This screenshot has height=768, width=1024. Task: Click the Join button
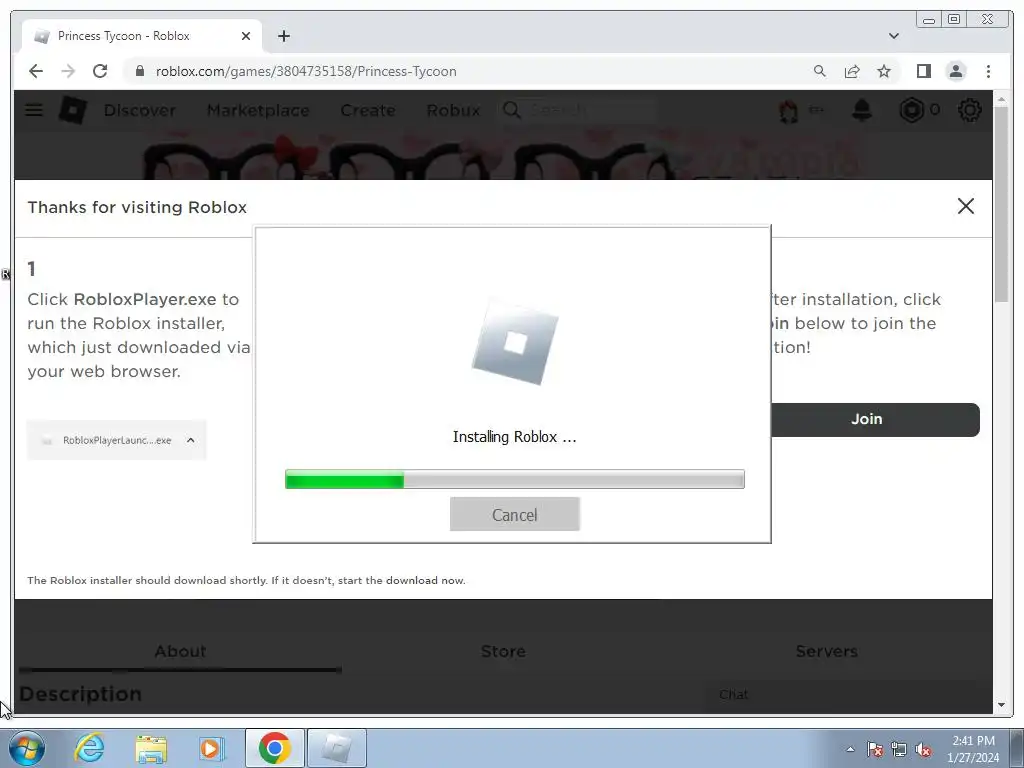coord(875,419)
